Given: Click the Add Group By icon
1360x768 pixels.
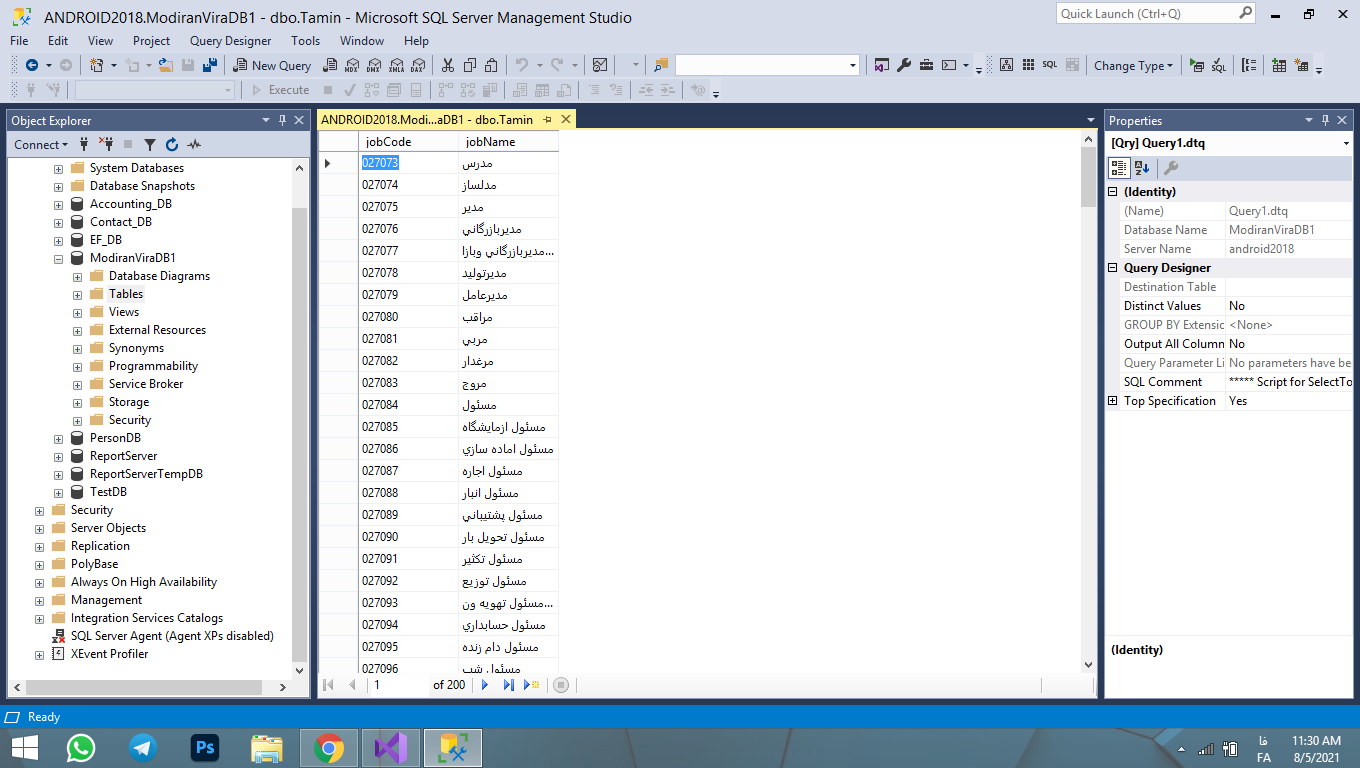Looking at the screenshot, I should (1249, 65).
